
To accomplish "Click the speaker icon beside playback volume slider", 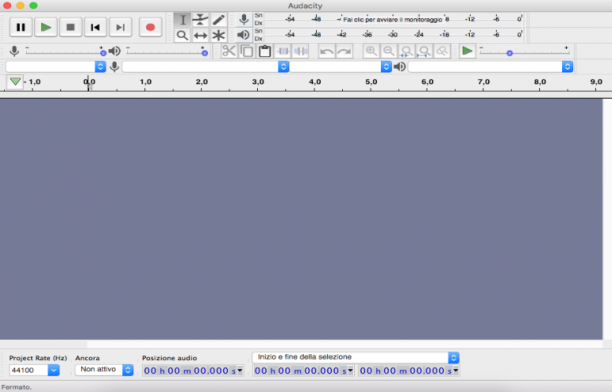I will point(114,51).
